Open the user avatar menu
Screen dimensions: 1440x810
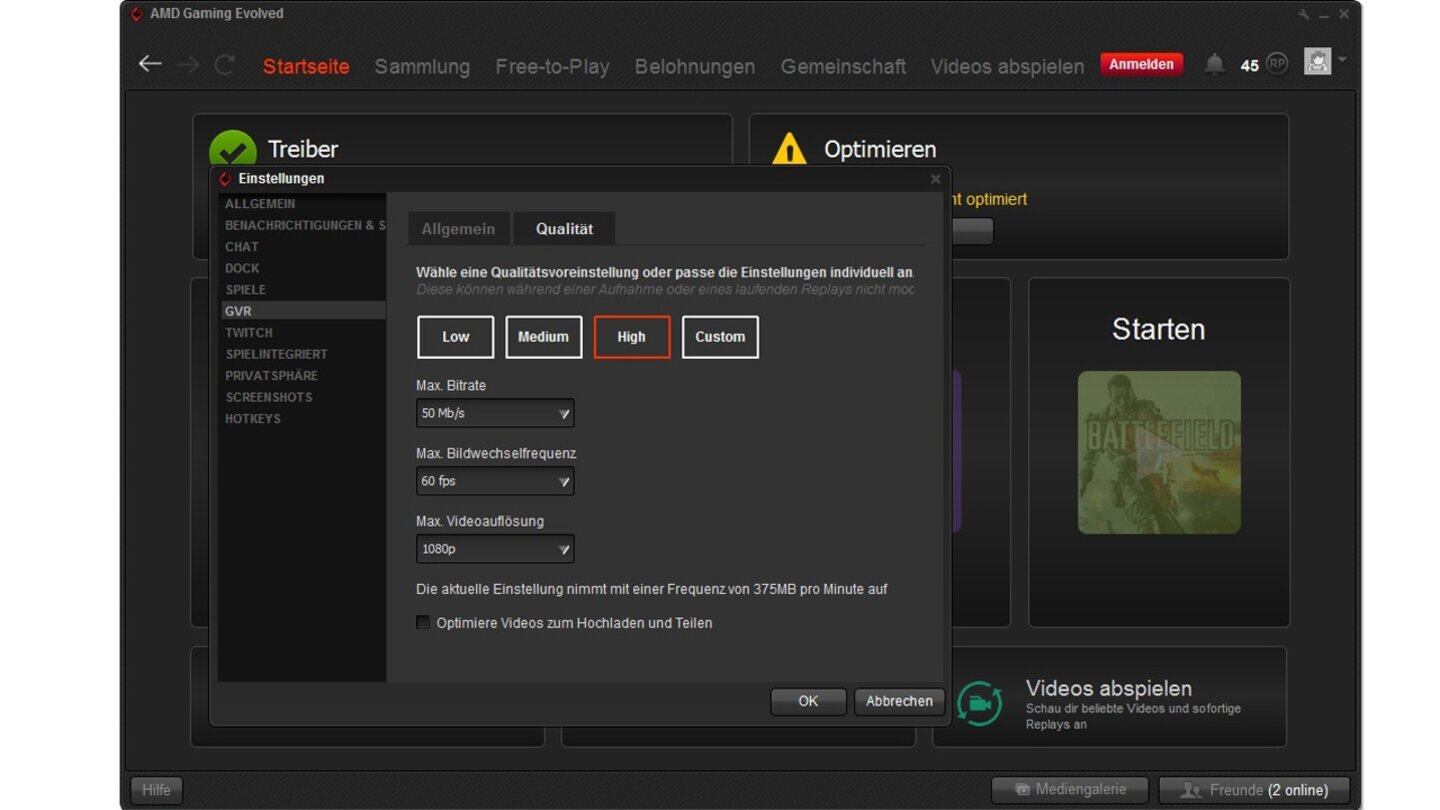[1317, 62]
